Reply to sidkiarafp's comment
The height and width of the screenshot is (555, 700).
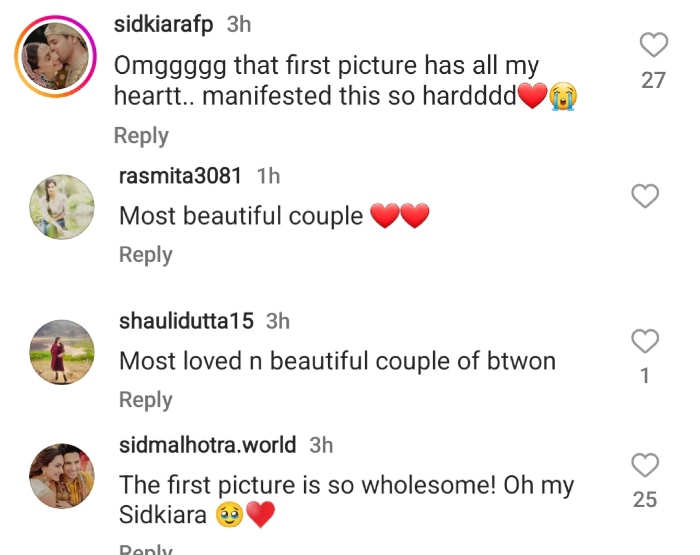141,136
